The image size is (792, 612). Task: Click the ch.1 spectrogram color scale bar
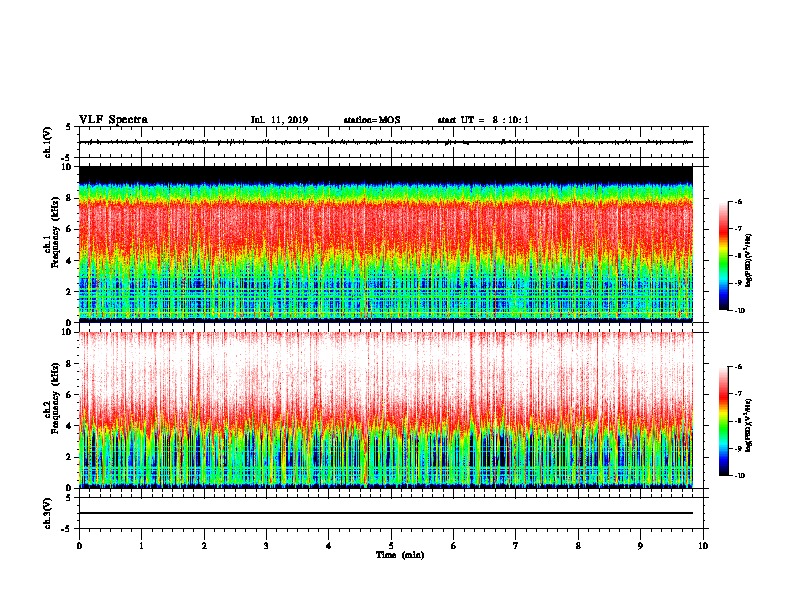723,256
